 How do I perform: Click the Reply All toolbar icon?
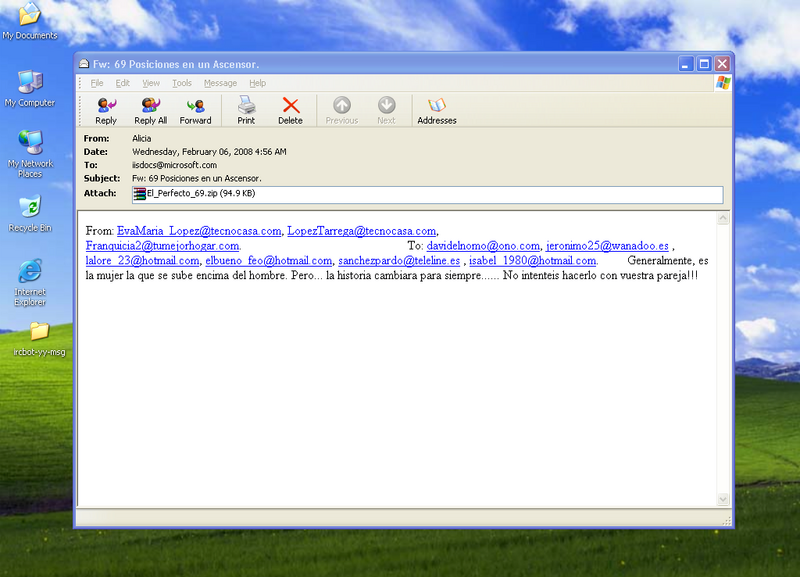151,106
